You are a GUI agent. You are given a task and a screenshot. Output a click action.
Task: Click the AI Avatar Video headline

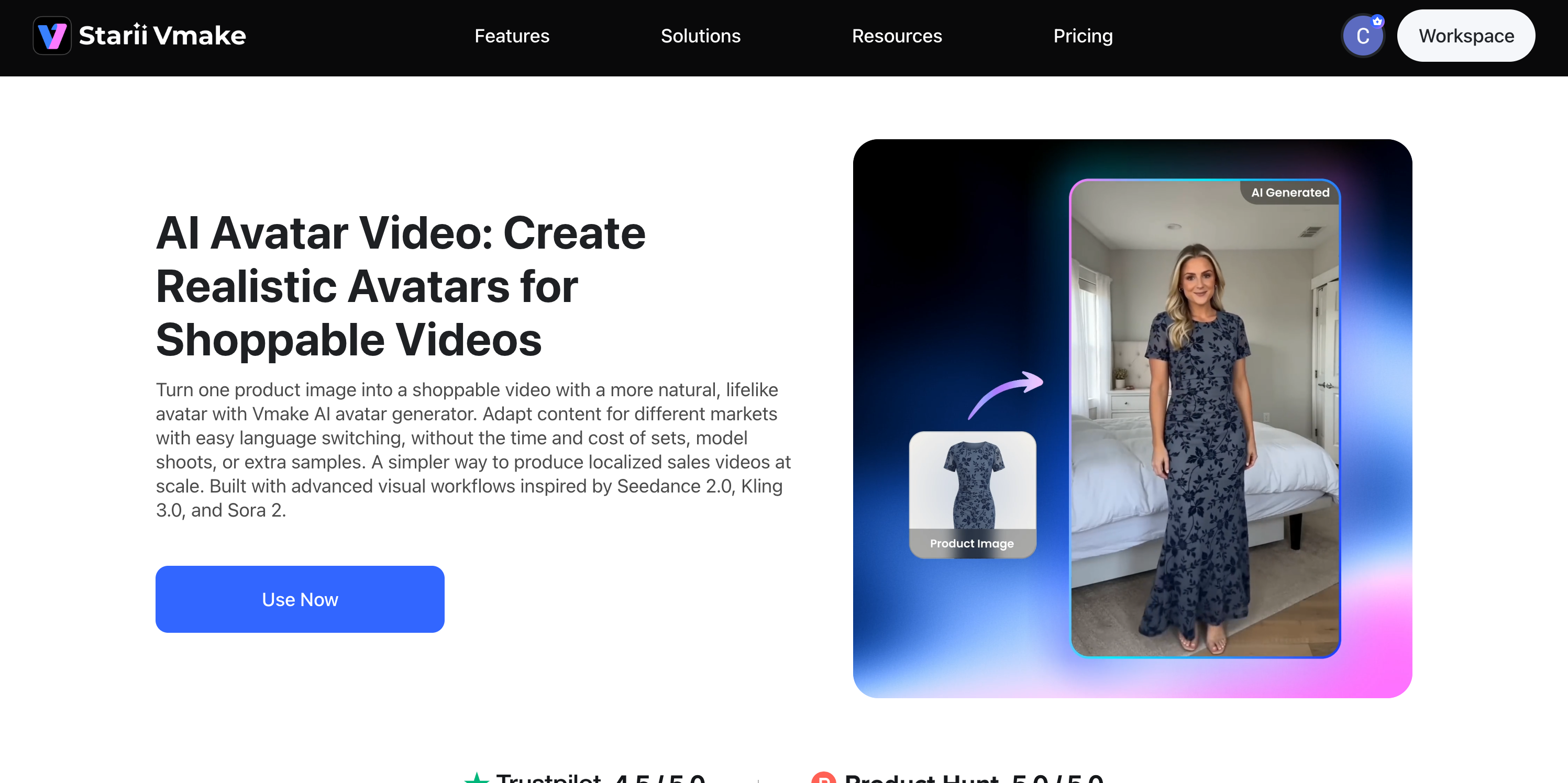coord(401,286)
